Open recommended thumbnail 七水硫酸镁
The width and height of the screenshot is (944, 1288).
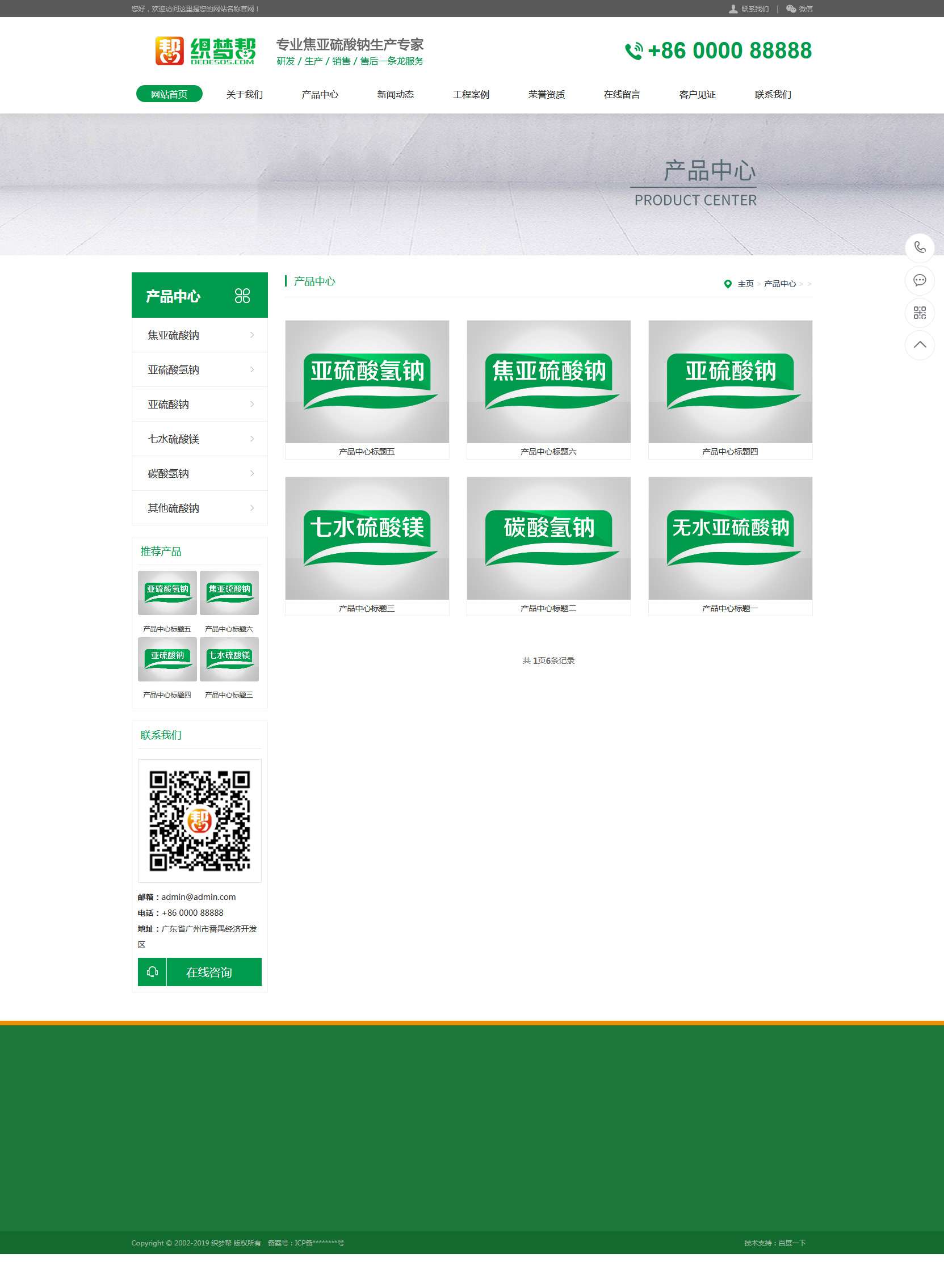229,659
